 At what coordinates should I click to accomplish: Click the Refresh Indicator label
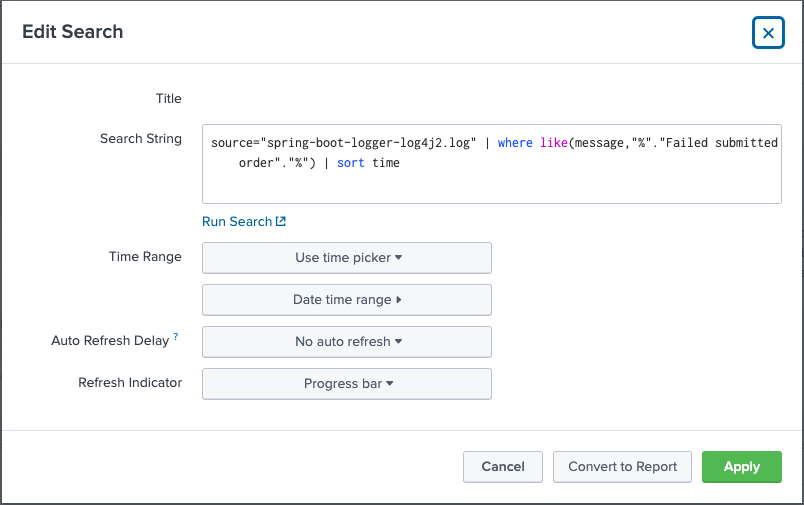130,383
